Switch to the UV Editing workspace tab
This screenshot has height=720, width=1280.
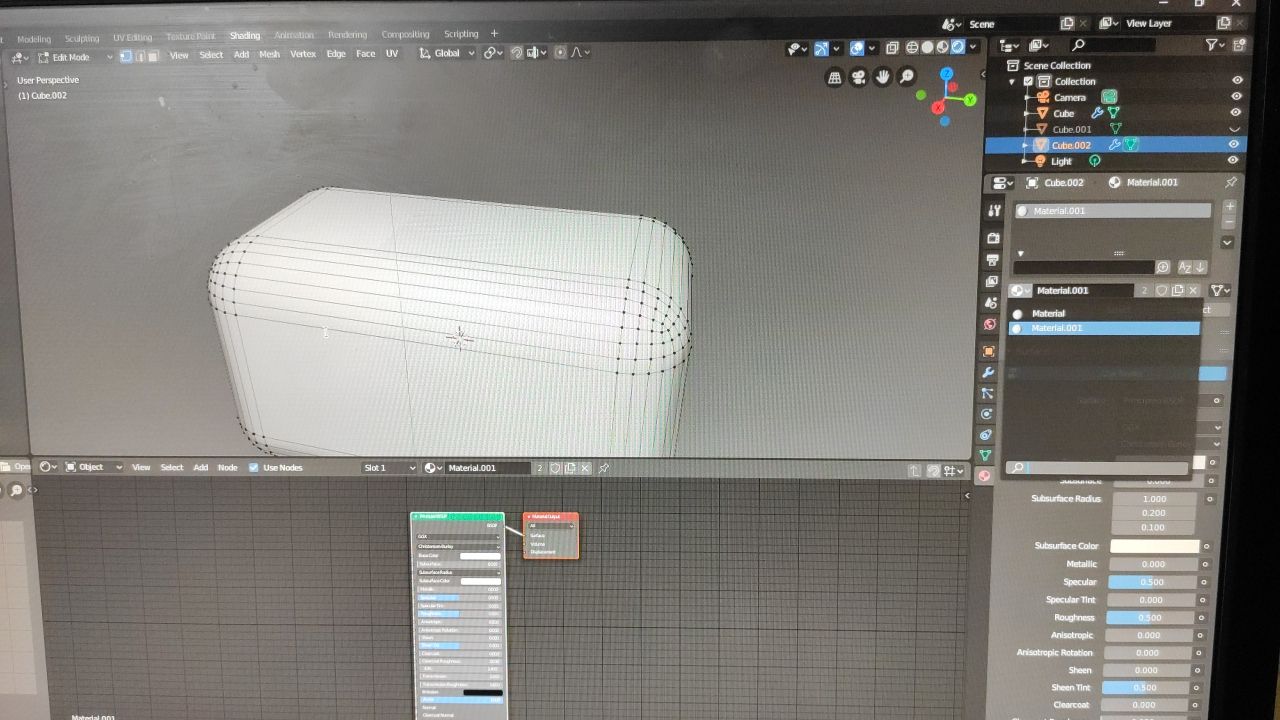tap(132, 38)
